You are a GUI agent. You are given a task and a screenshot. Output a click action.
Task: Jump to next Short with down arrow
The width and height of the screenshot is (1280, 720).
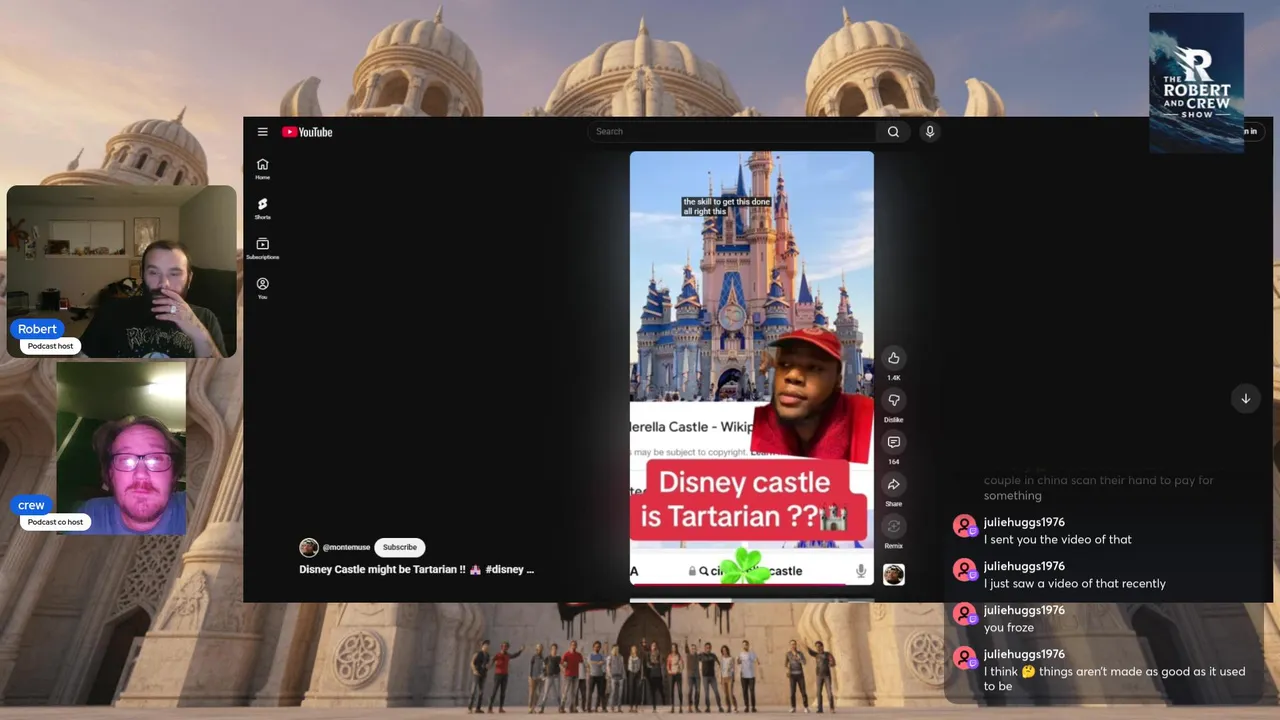tap(1245, 398)
